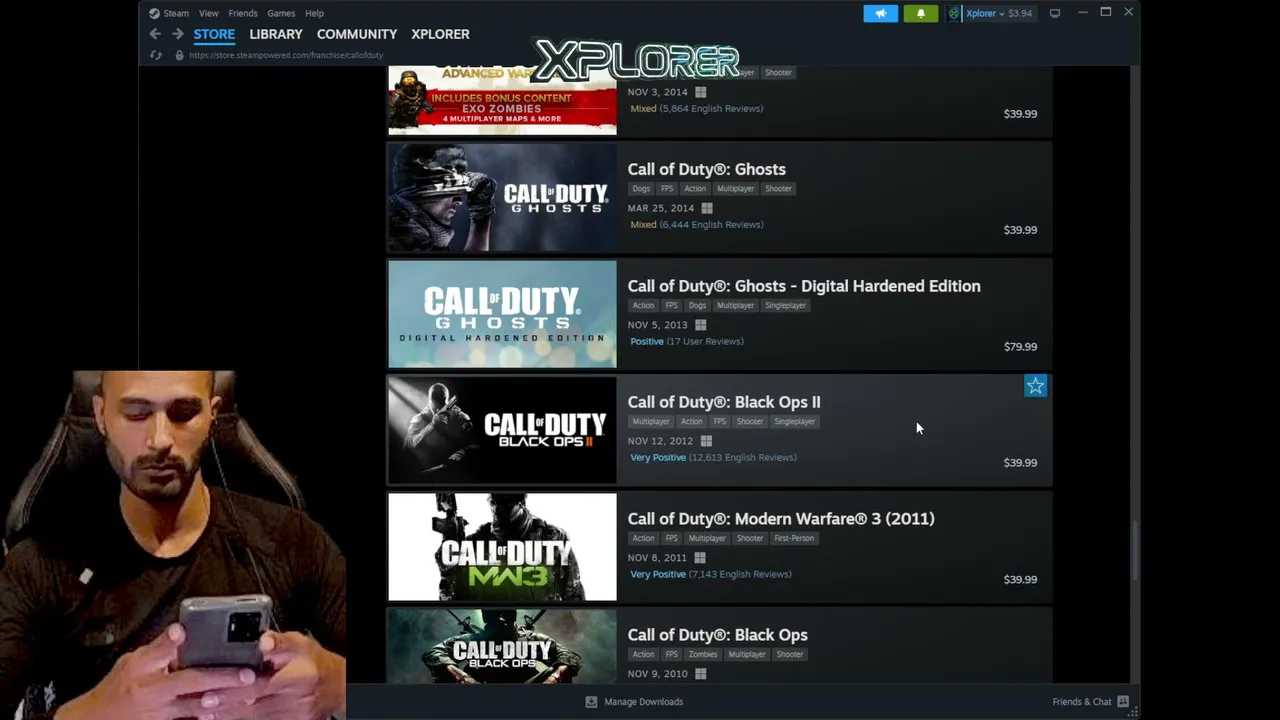Click the First-Person tag under Modern Warfare 3
Viewport: 1280px width, 720px height.
794,539
